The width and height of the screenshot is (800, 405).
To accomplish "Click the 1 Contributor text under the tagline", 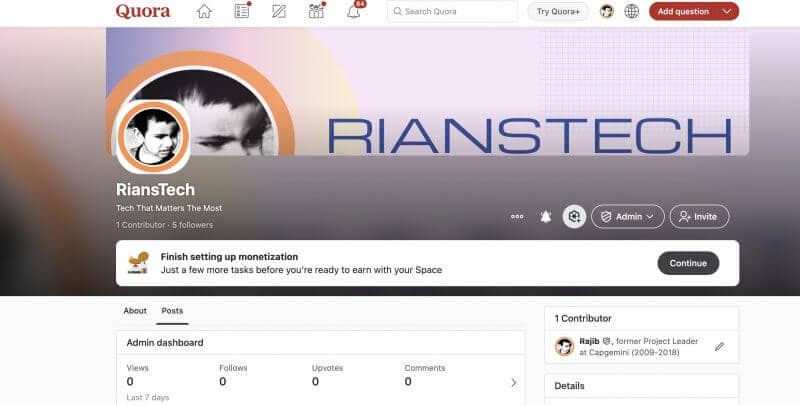I will [141, 225].
